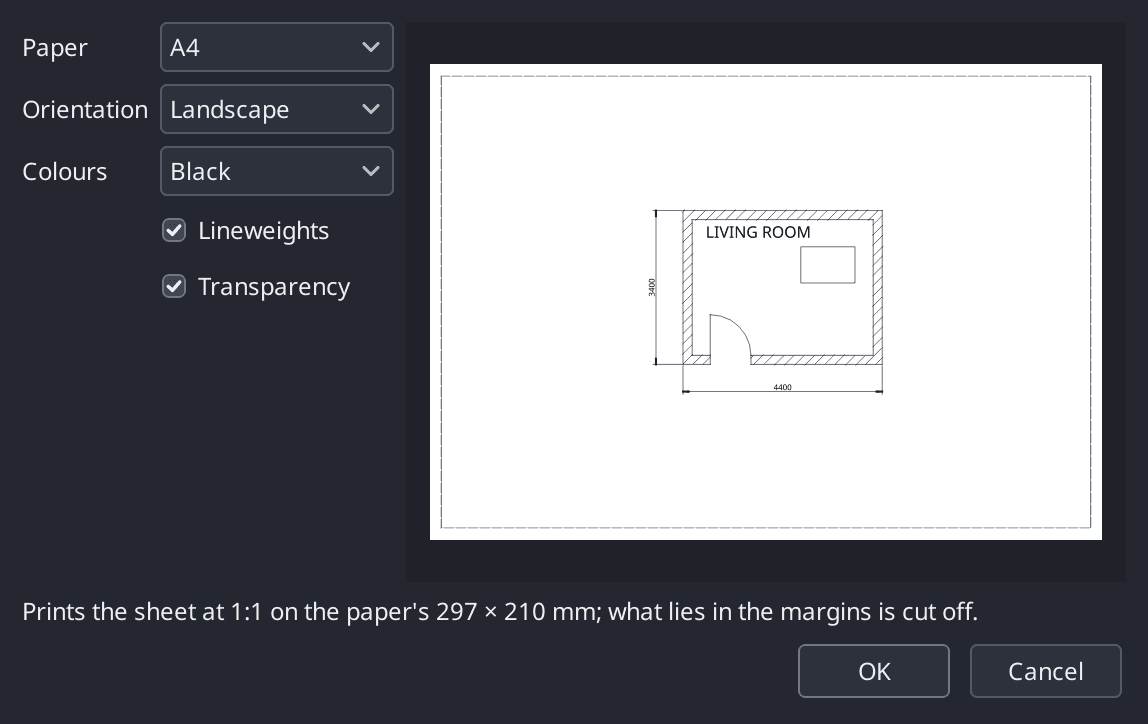Dismiss the dialog with Cancel
Image resolution: width=1148 pixels, height=724 pixels.
pos(1046,671)
